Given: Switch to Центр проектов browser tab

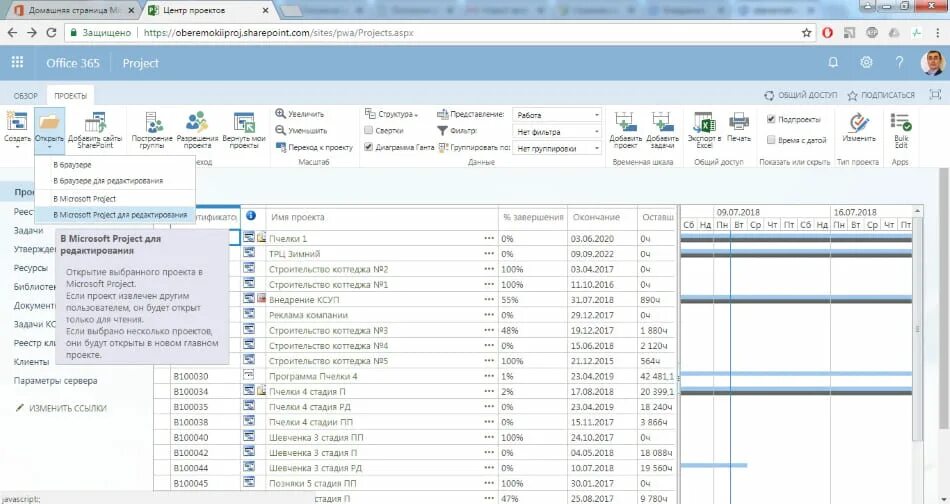Looking at the screenshot, I should pyautogui.click(x=206, y=10).
